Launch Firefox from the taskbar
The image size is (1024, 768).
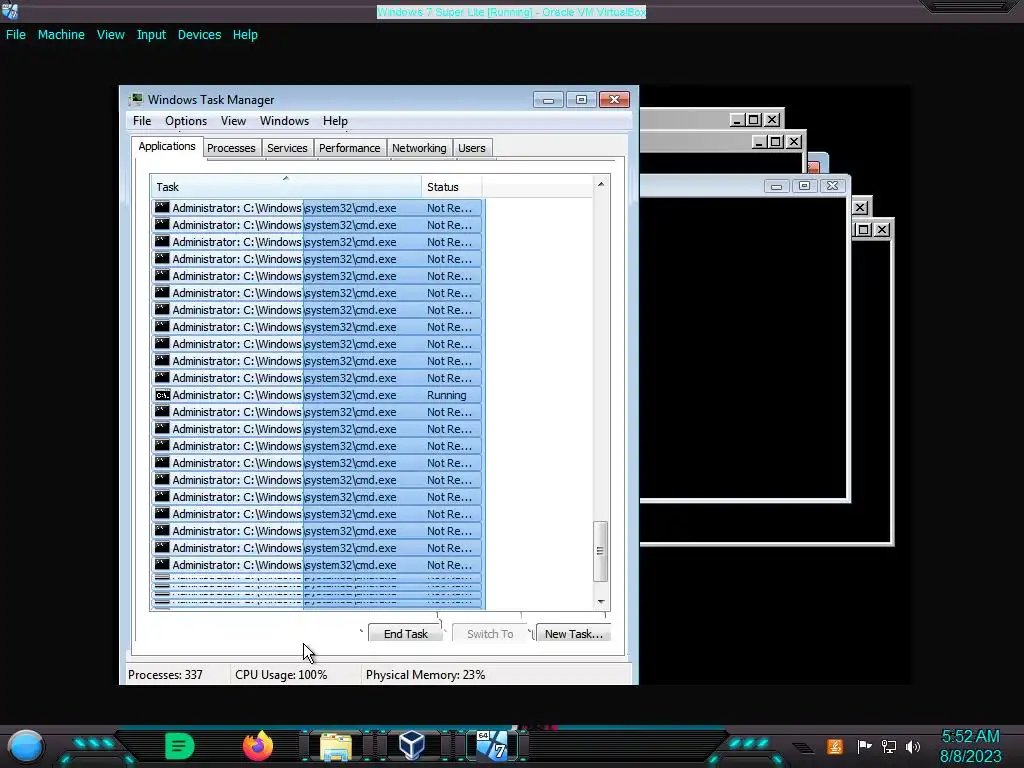258,746
